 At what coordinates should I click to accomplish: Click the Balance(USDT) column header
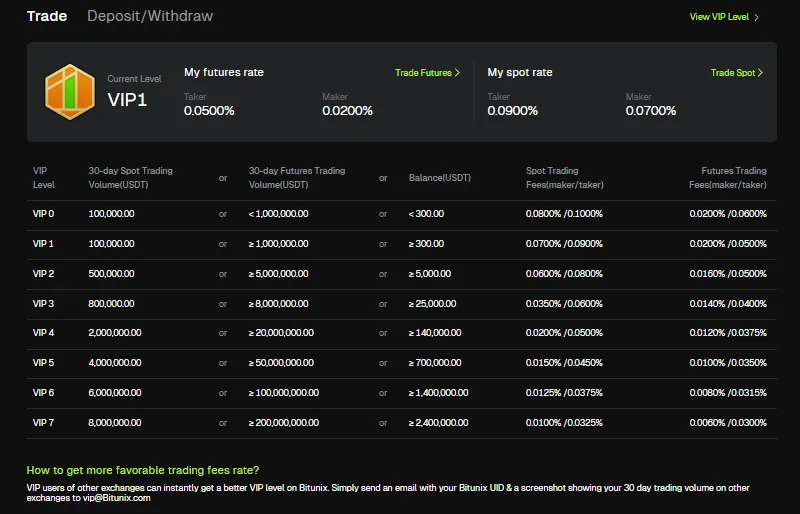[x=440, y=178]
